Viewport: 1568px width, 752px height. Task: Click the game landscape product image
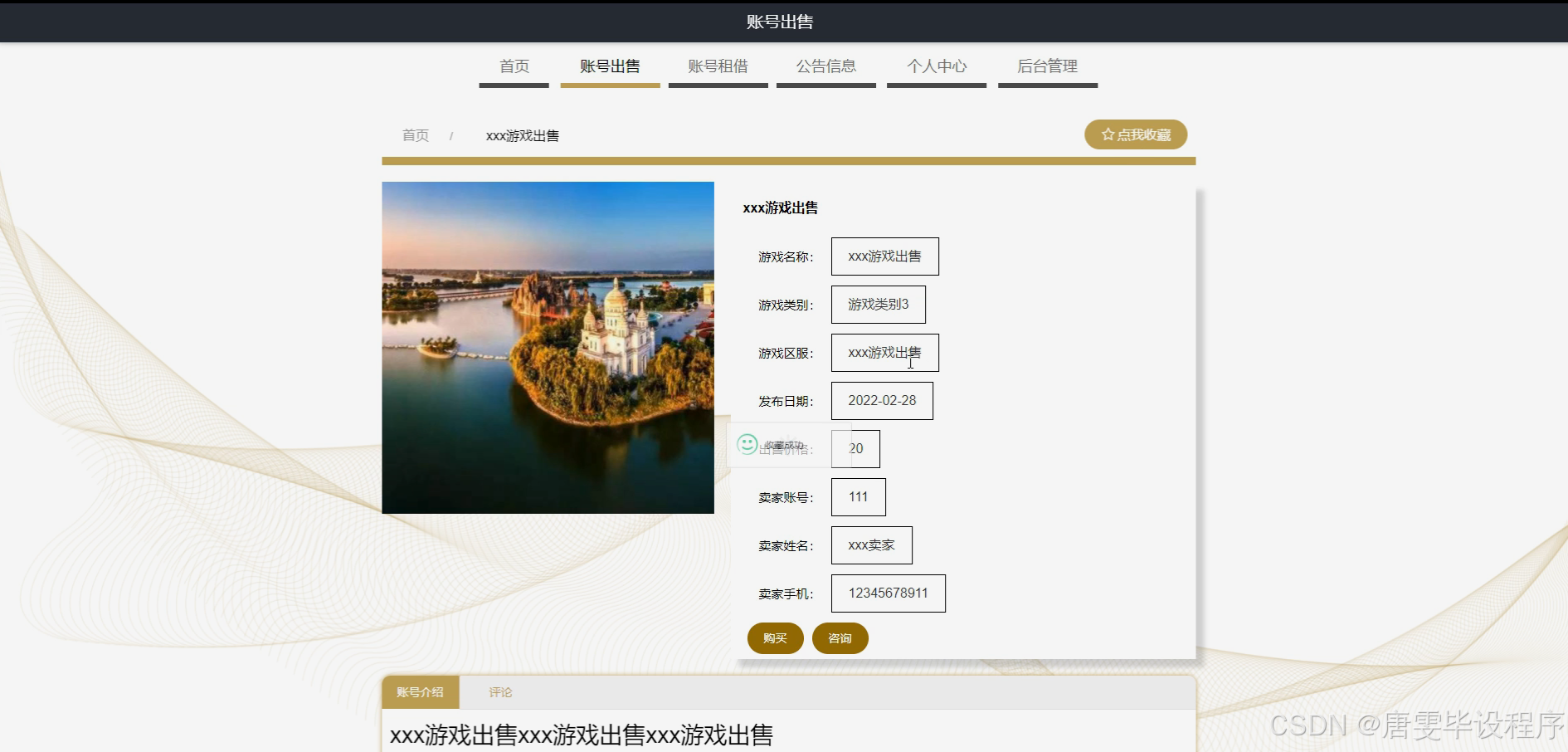(x=548, y=347)
